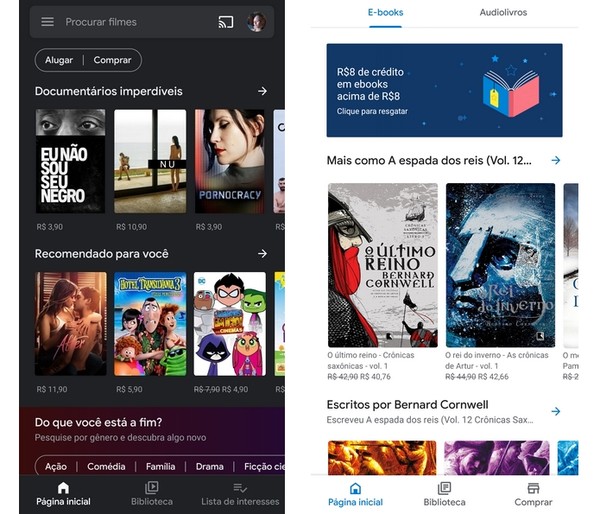The width and height of the screenshot is (600, 514).
Task: Tap Página inicial home icon in movies app
Action: [64, 488]
